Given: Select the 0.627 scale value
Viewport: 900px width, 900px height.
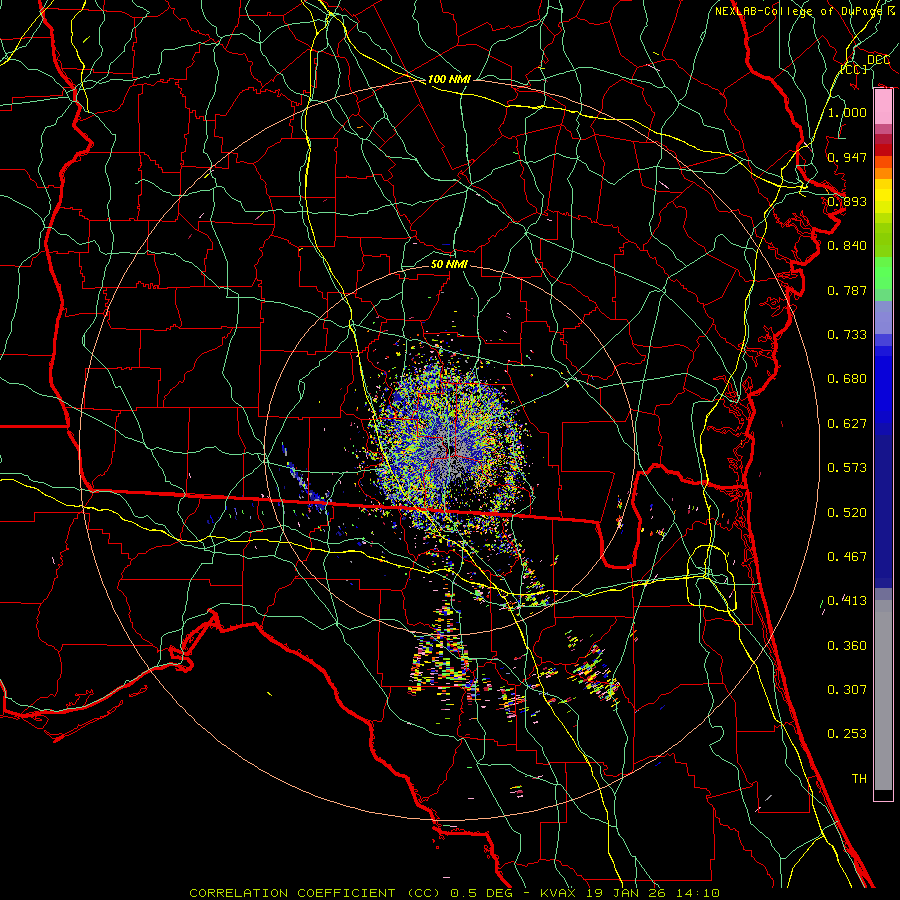Looking at the screenshot, I should tap(847, 424).
